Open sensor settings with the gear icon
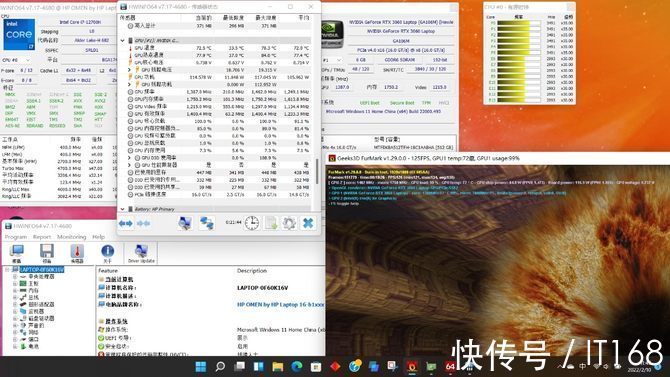Screen dimensions: 670x377 [289, 223]
